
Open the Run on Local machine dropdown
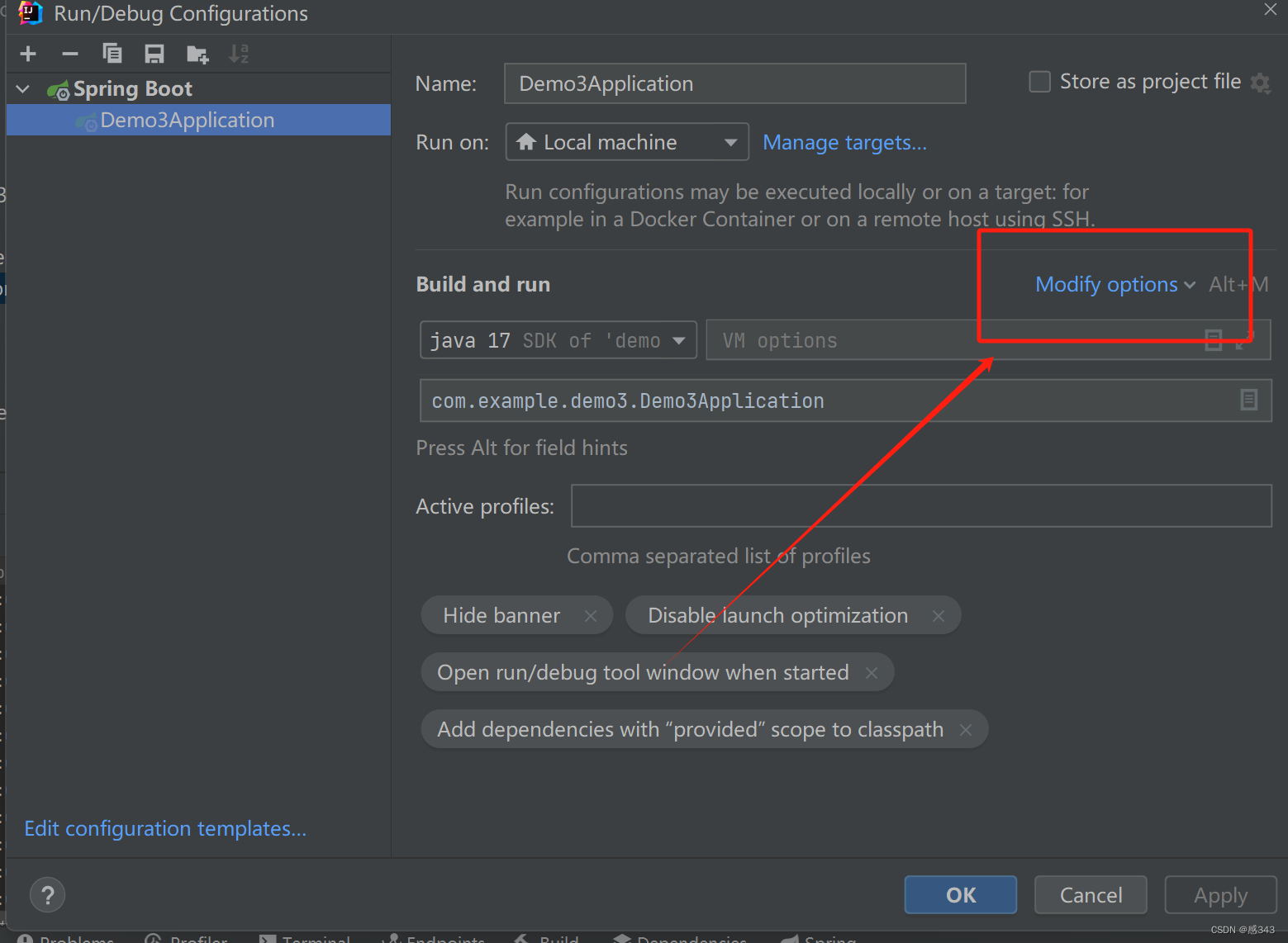click(x=730, y=141)
